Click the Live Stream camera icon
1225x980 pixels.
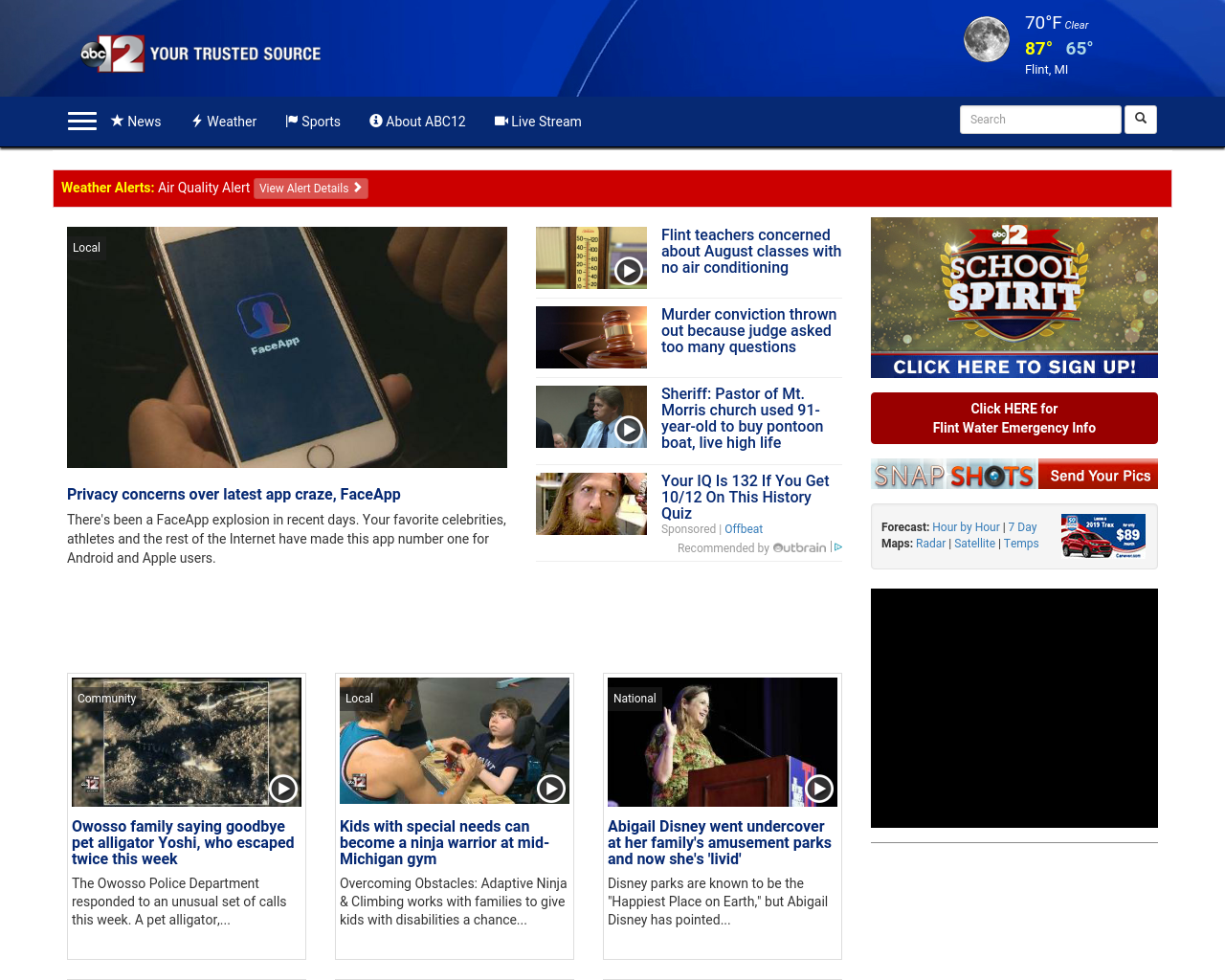[501, 120]
